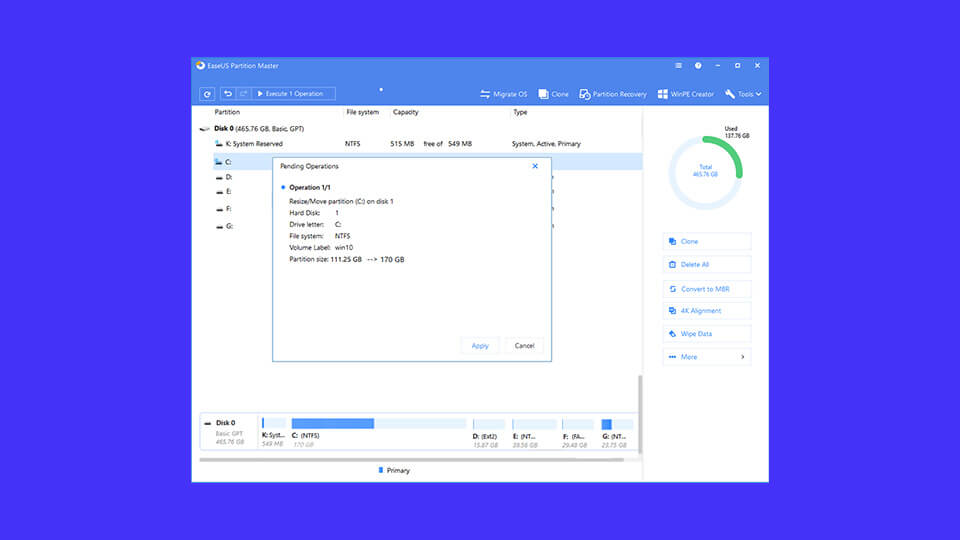960x540 pixels.
Task: Click the Redo arrow icon
Action: 241,94
